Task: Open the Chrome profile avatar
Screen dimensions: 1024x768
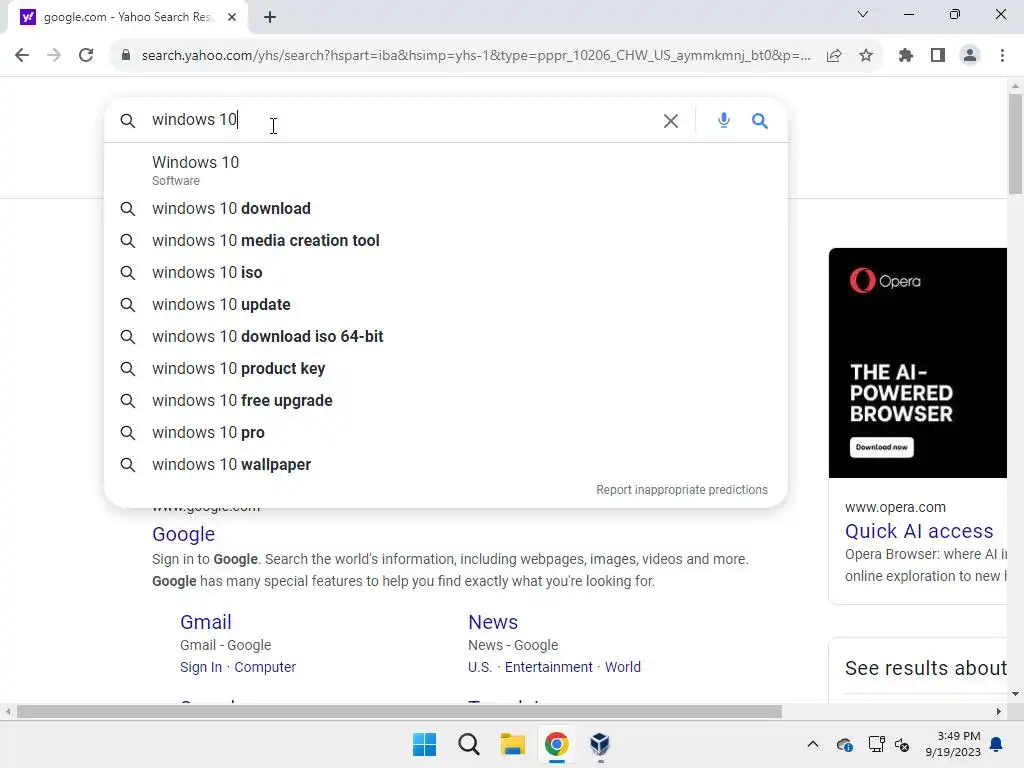Action: click(x=970, y=56)
